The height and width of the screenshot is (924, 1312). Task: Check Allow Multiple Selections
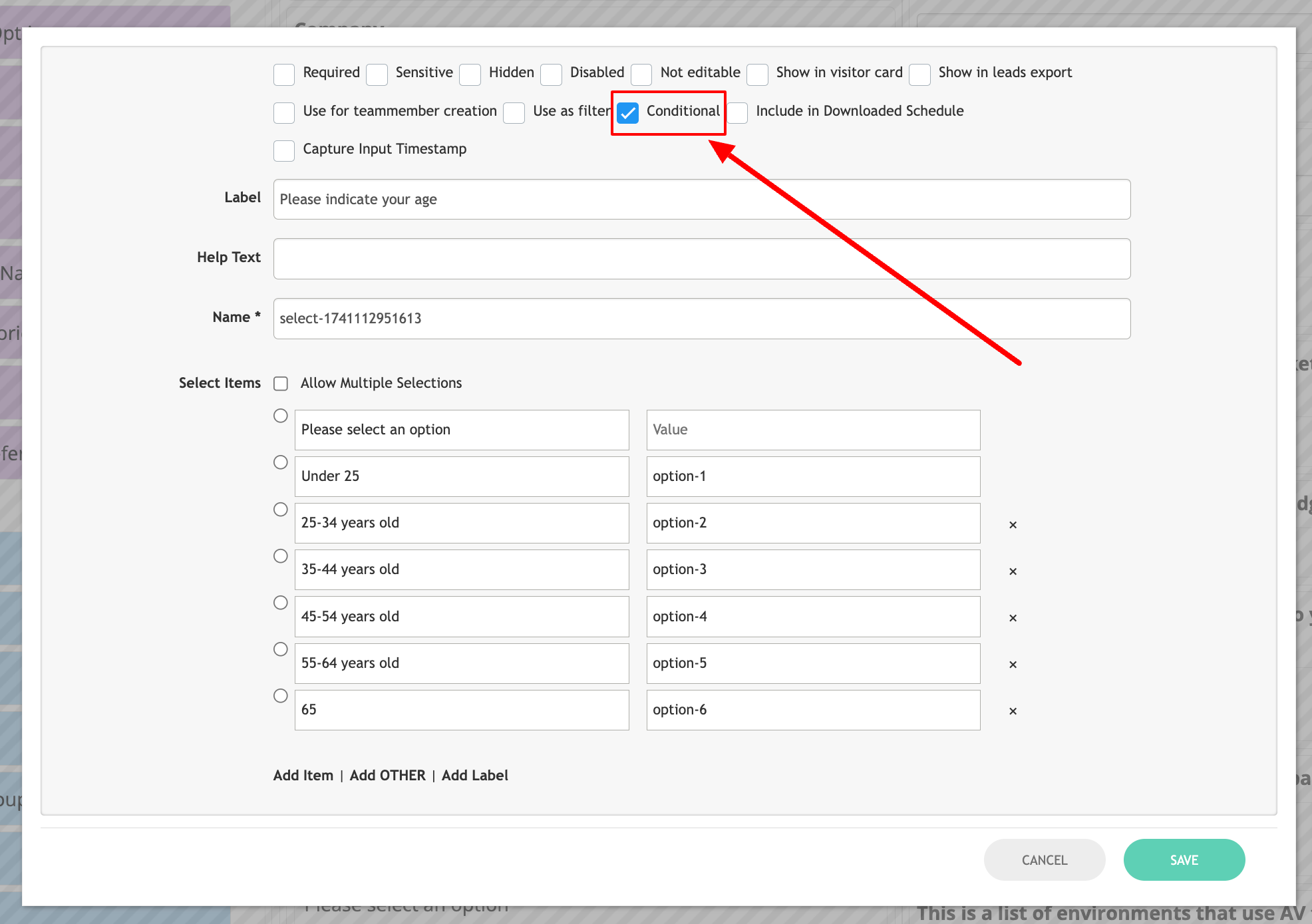pyautogui.click(x=281, y=384)
